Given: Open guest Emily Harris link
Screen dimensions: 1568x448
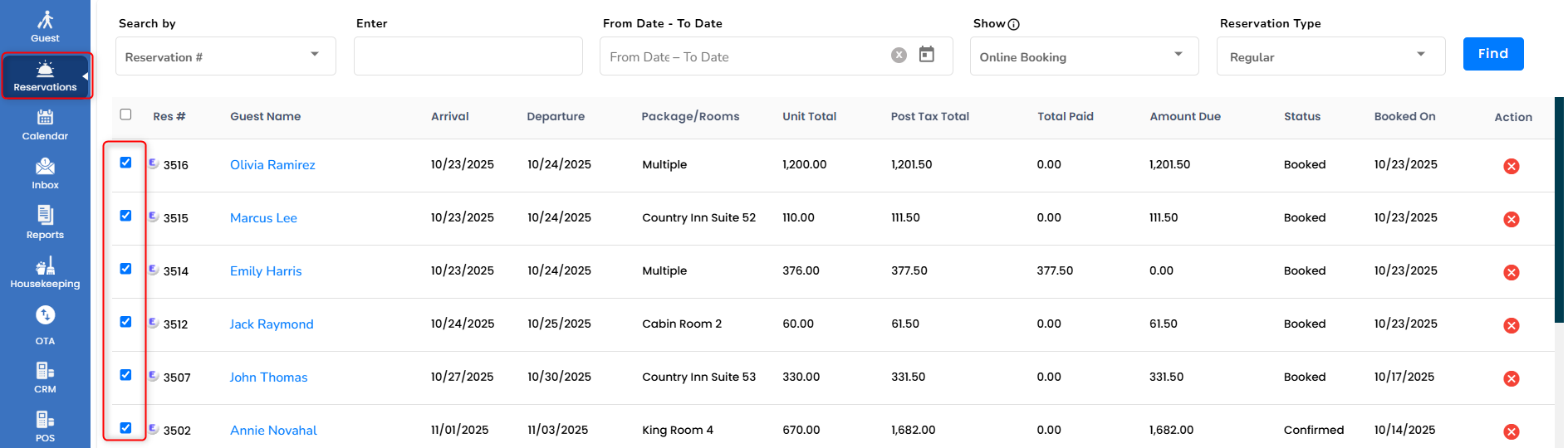Looking at the screenshot, I should [x=266, y=271].
